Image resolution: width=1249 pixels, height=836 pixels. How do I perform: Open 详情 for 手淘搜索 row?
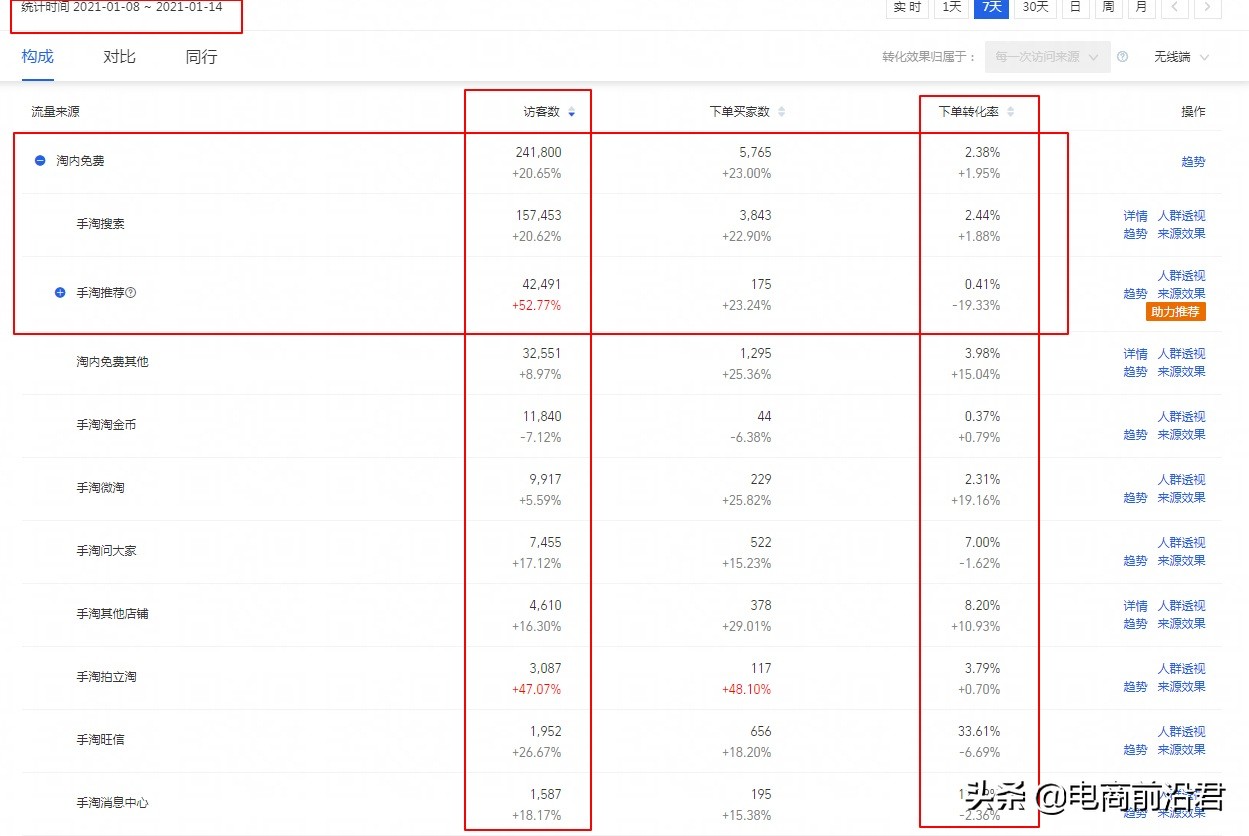click(x=1135, y=215)
